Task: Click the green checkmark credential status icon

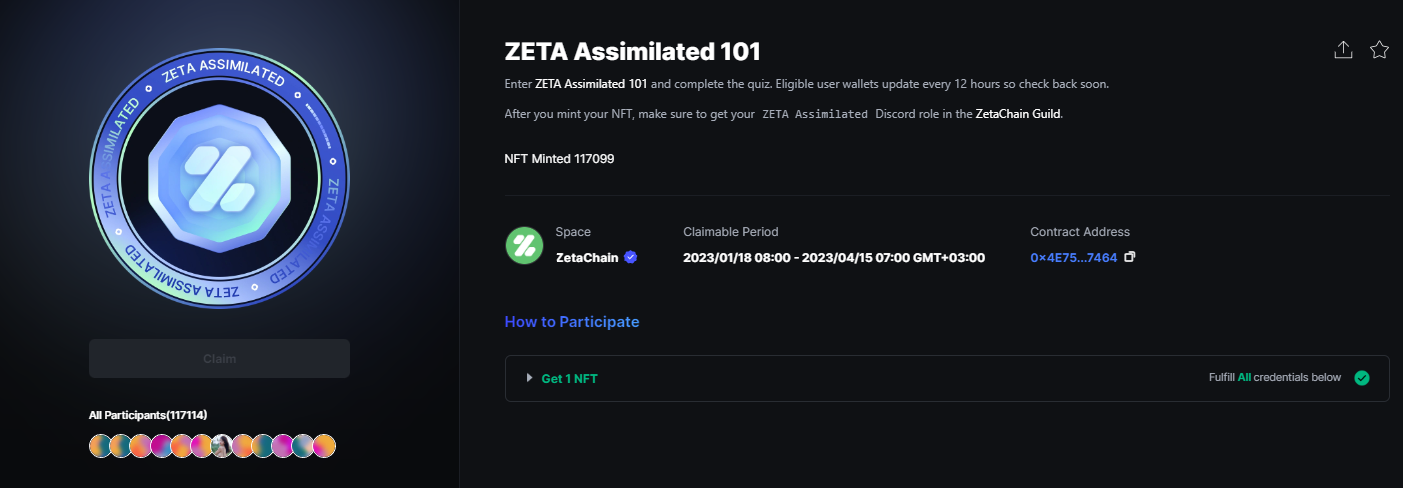Action: 1361,378
